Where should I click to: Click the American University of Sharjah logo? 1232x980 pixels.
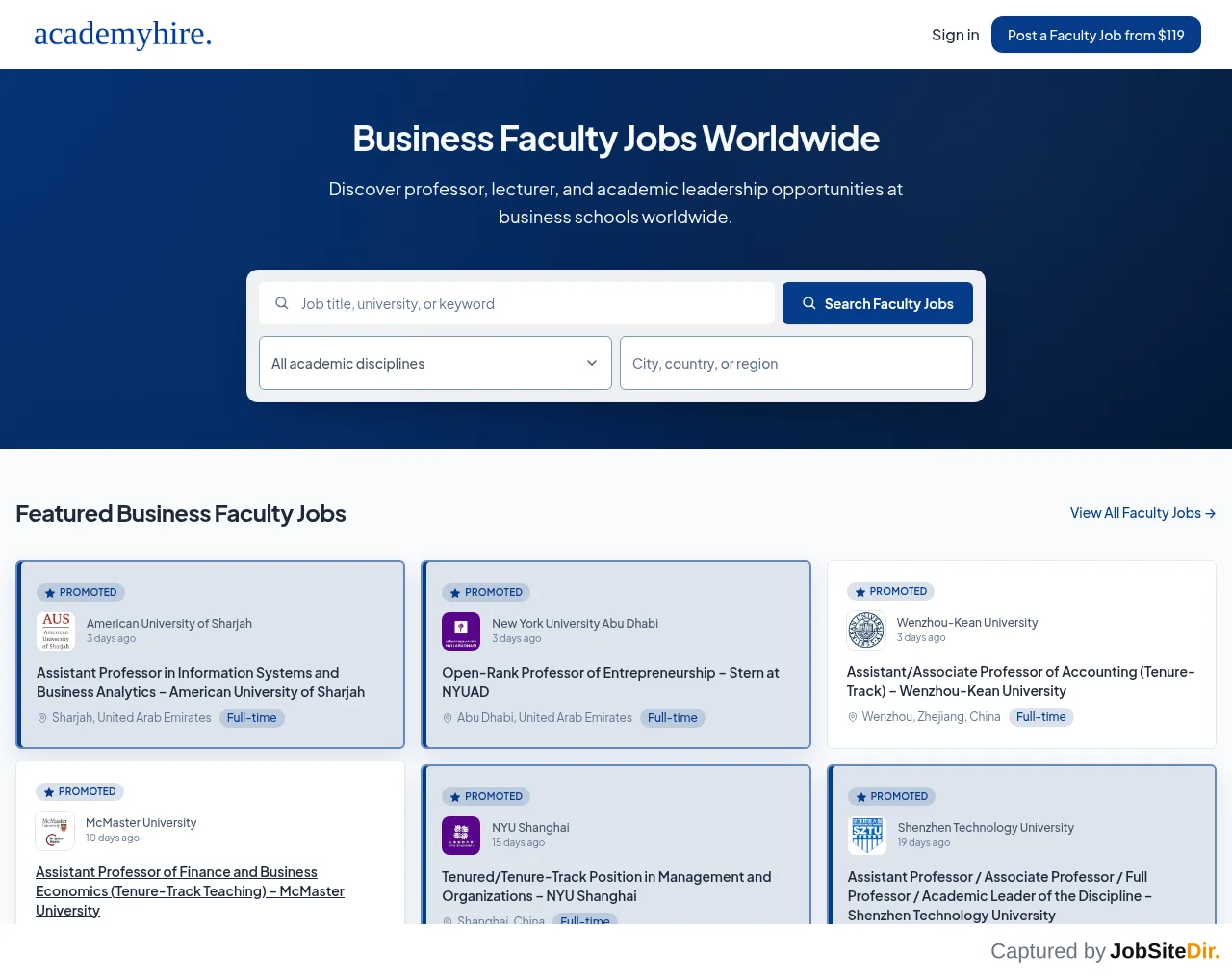click(56, 632)
